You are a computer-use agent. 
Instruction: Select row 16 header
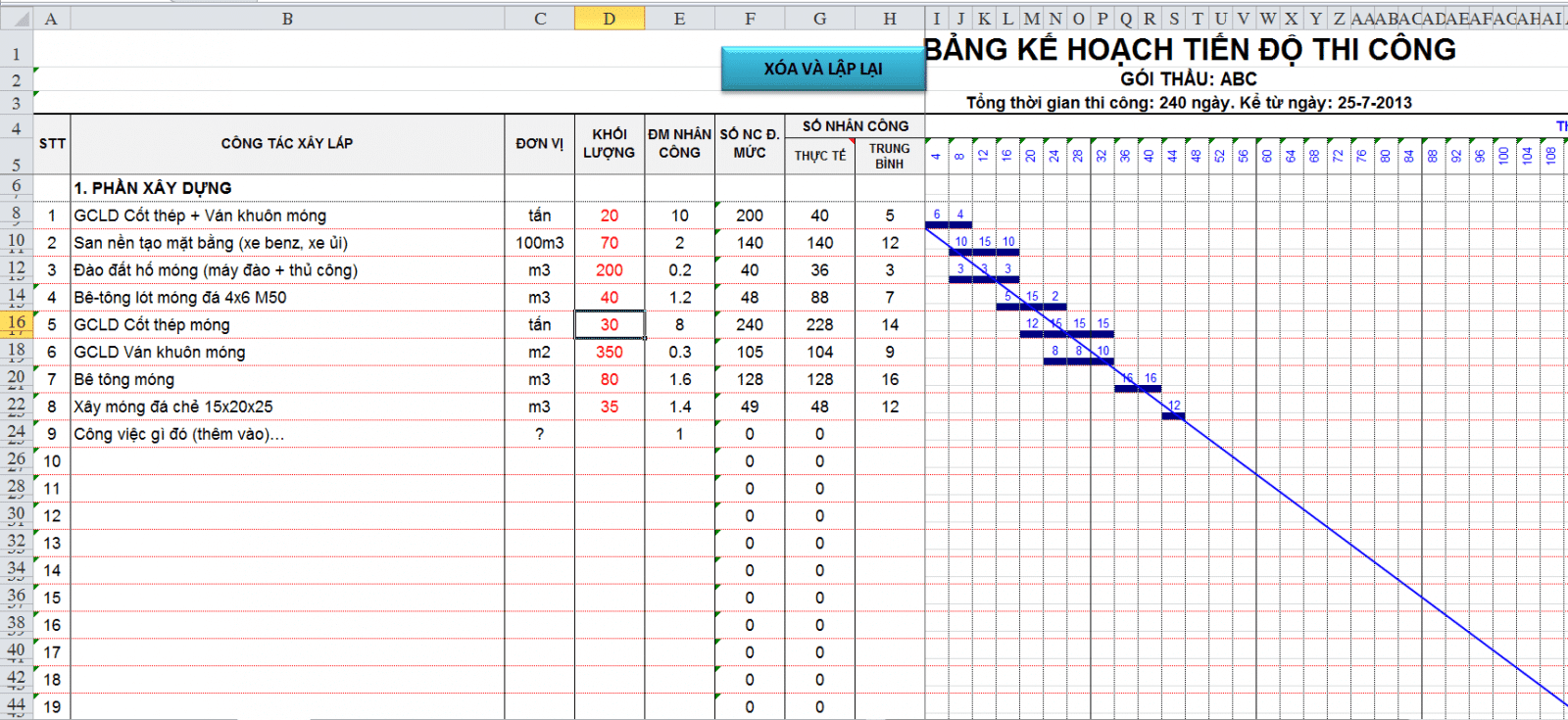(17, 323)
